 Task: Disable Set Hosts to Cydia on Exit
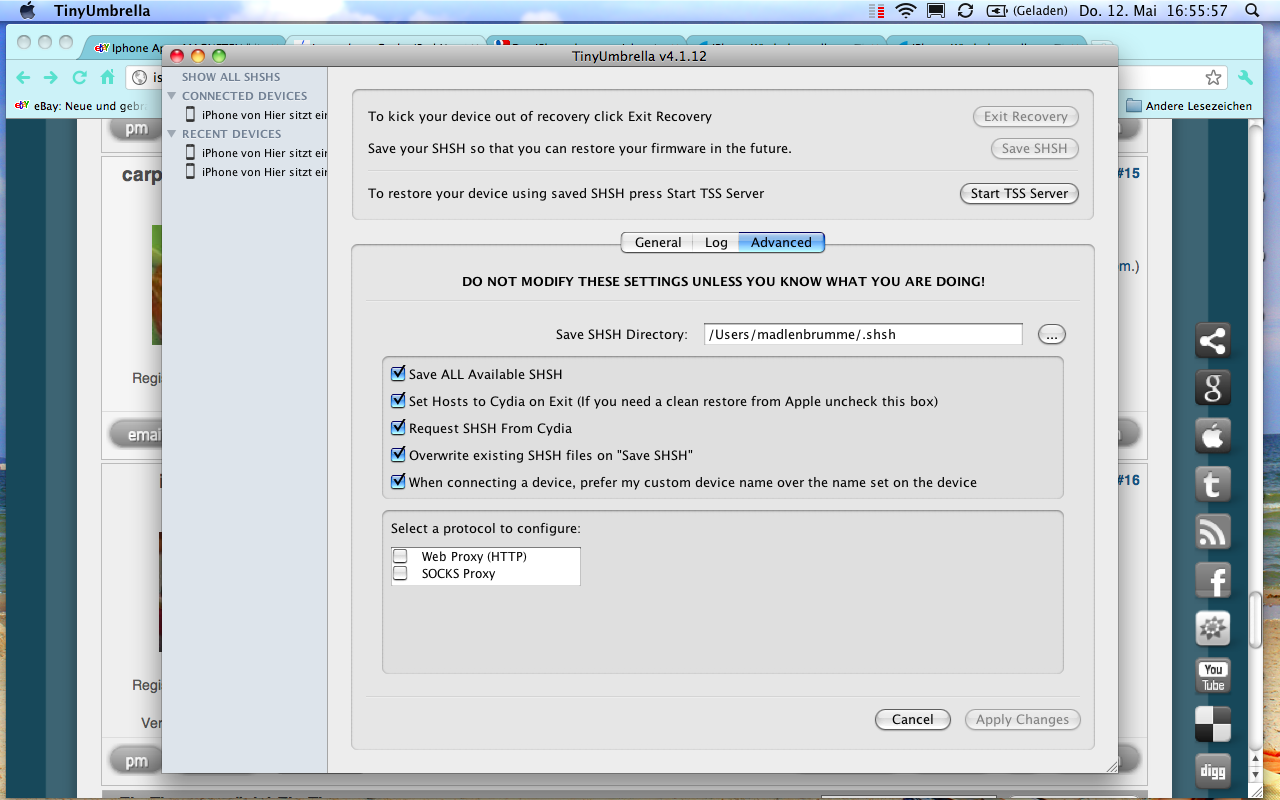[x=399, y=401]
